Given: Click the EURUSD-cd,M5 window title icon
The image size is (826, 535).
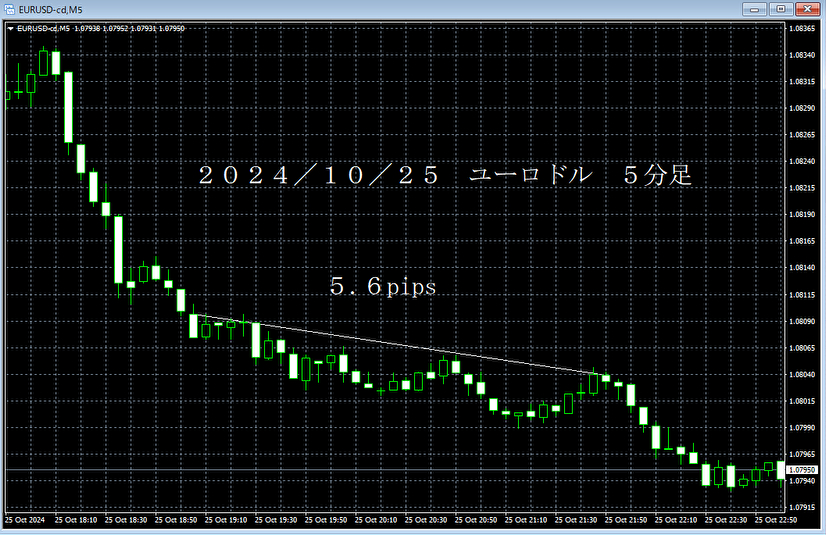Looking at the screenshot, I should 9,9.
